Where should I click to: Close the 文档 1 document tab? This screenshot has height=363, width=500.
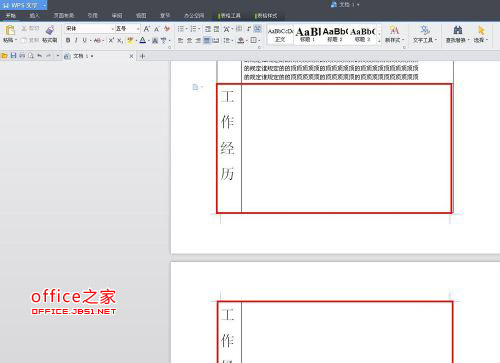(131, 56)
